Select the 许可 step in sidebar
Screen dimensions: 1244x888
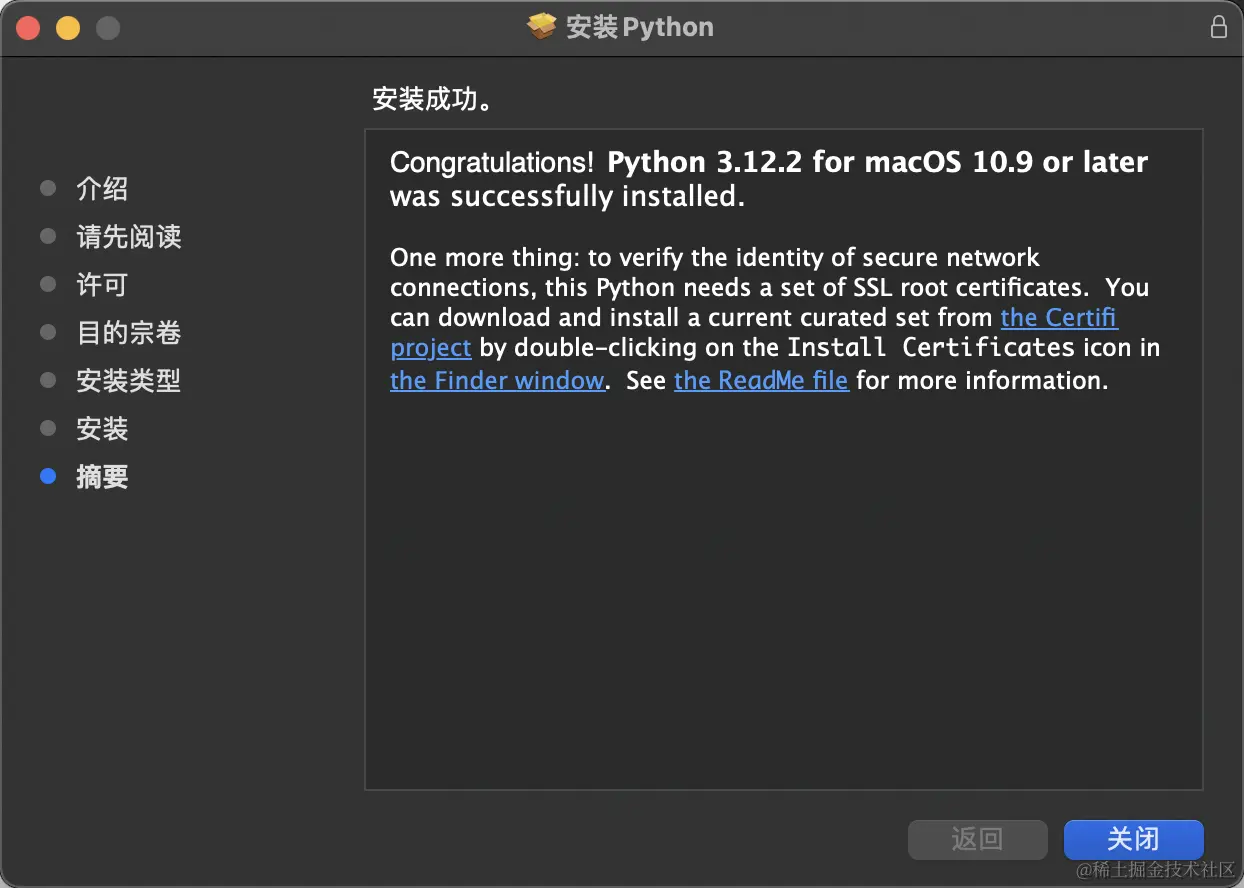pyautogui.click(x=102, y=285)
